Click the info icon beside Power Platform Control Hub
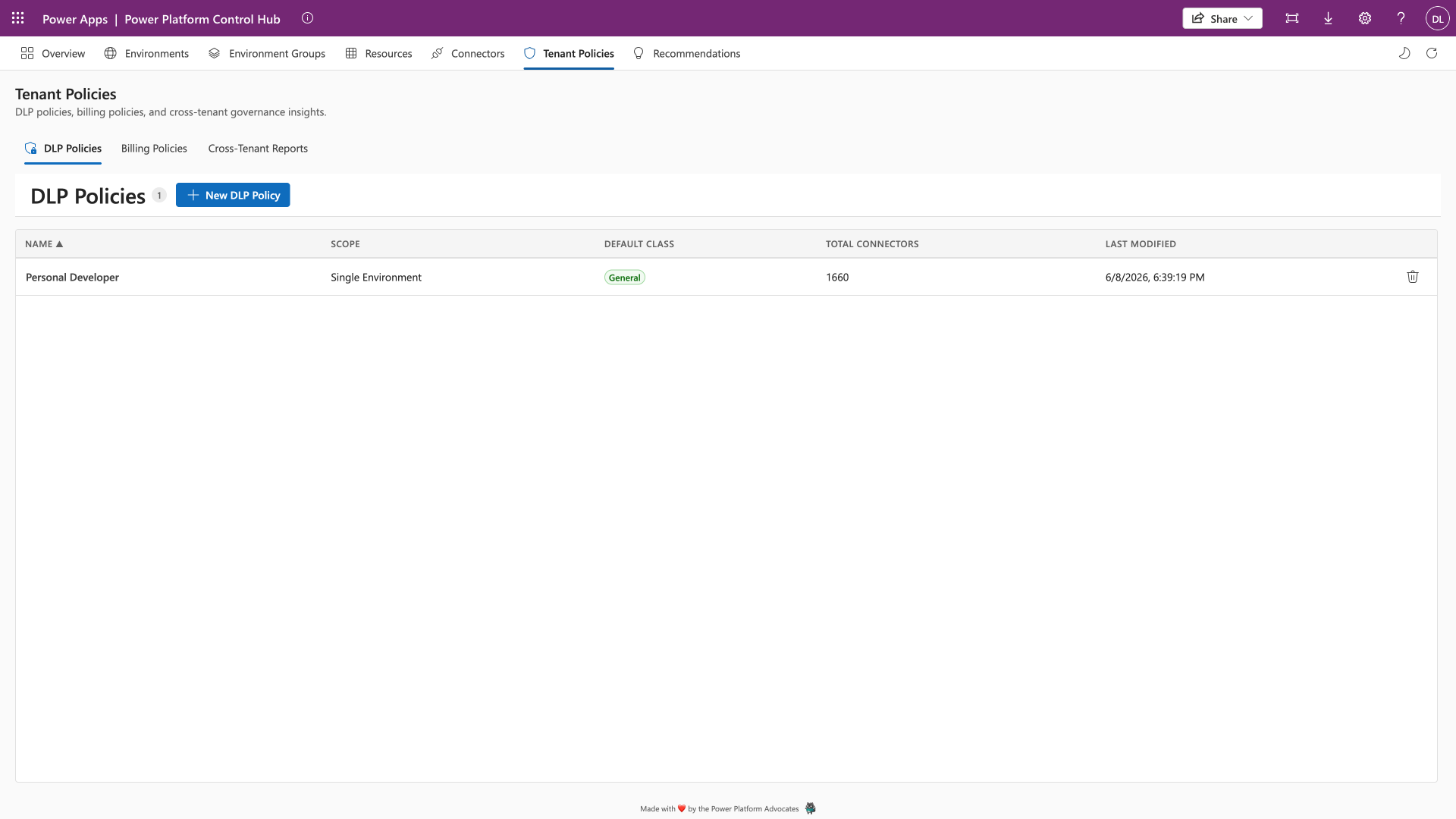Viewport: 1456px width, 819px height. pos(307,18)
